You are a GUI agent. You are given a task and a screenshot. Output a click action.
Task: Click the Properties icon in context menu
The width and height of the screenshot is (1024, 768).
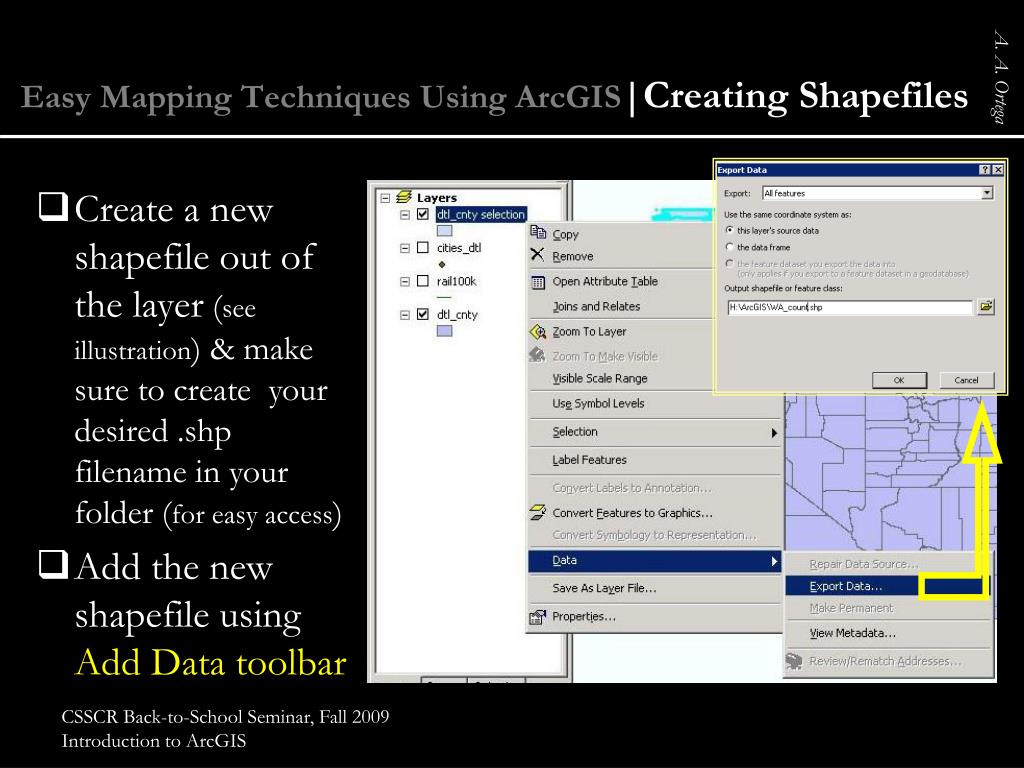(537, 616)
